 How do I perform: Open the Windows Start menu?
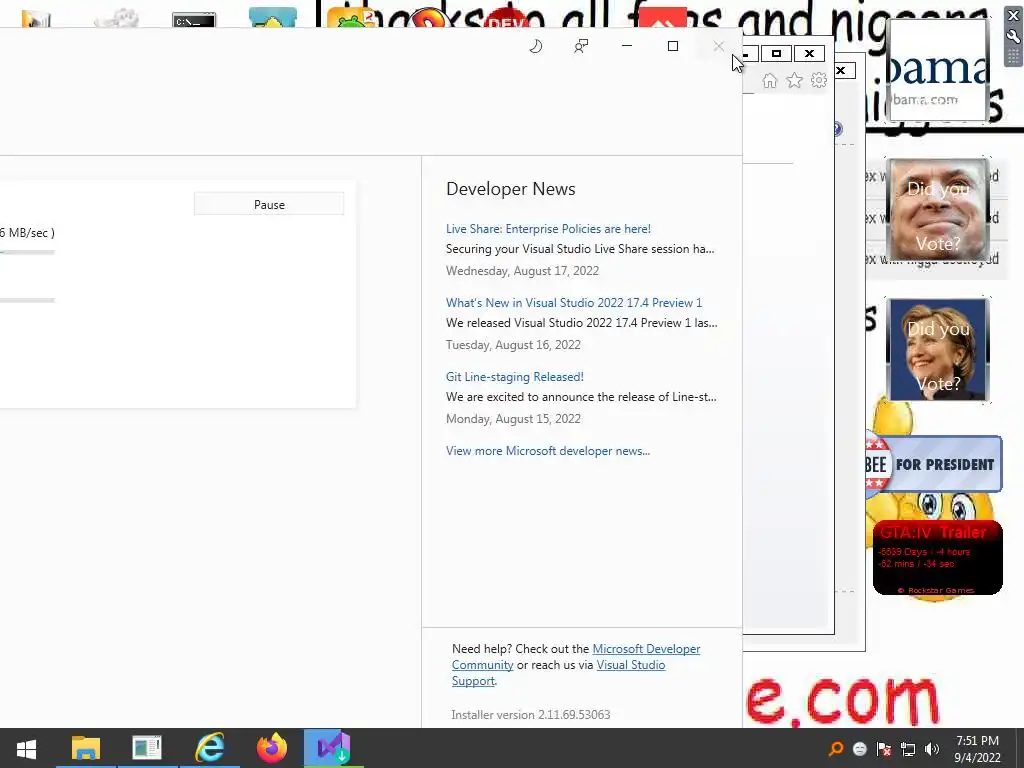[26, 748]
